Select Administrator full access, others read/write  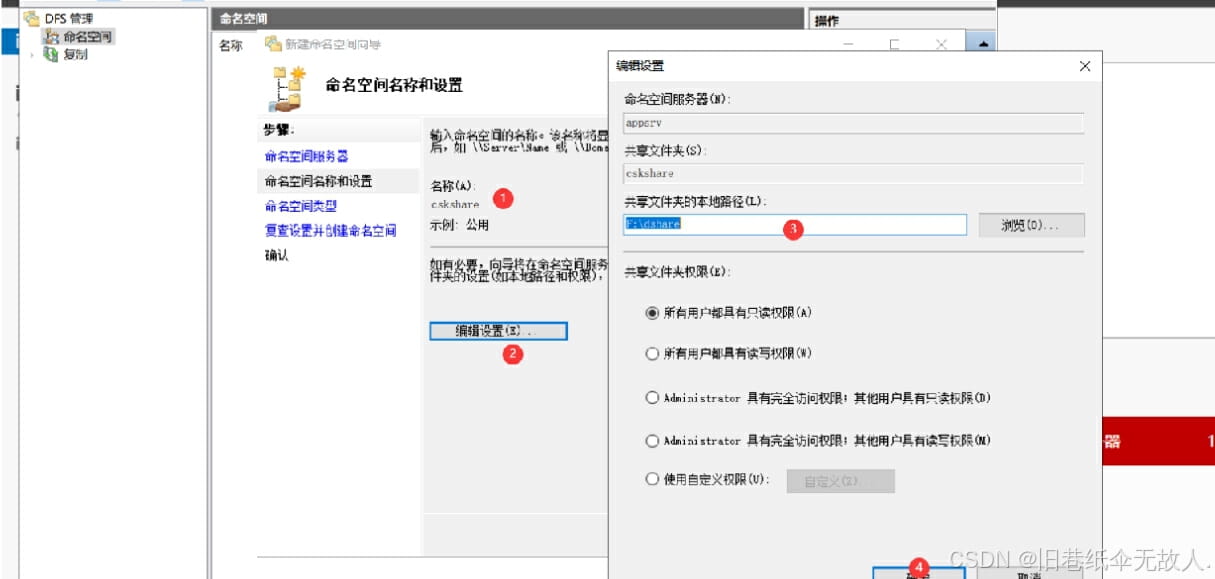tap(653, 440)
